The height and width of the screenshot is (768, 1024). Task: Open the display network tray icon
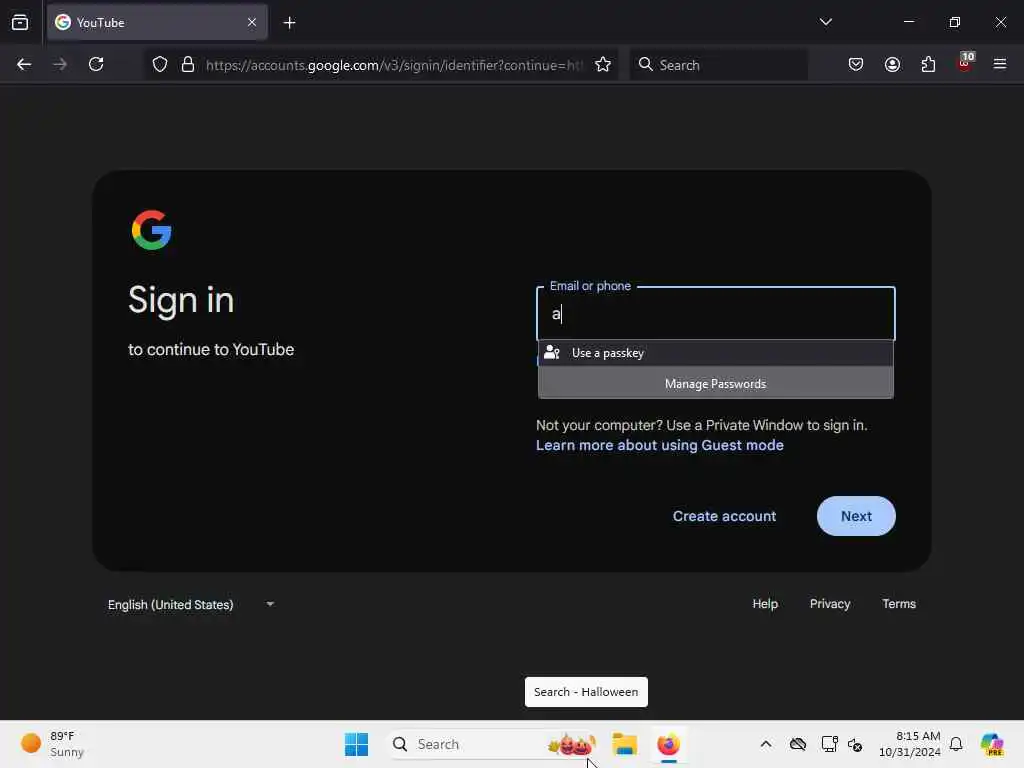point(829,744)
